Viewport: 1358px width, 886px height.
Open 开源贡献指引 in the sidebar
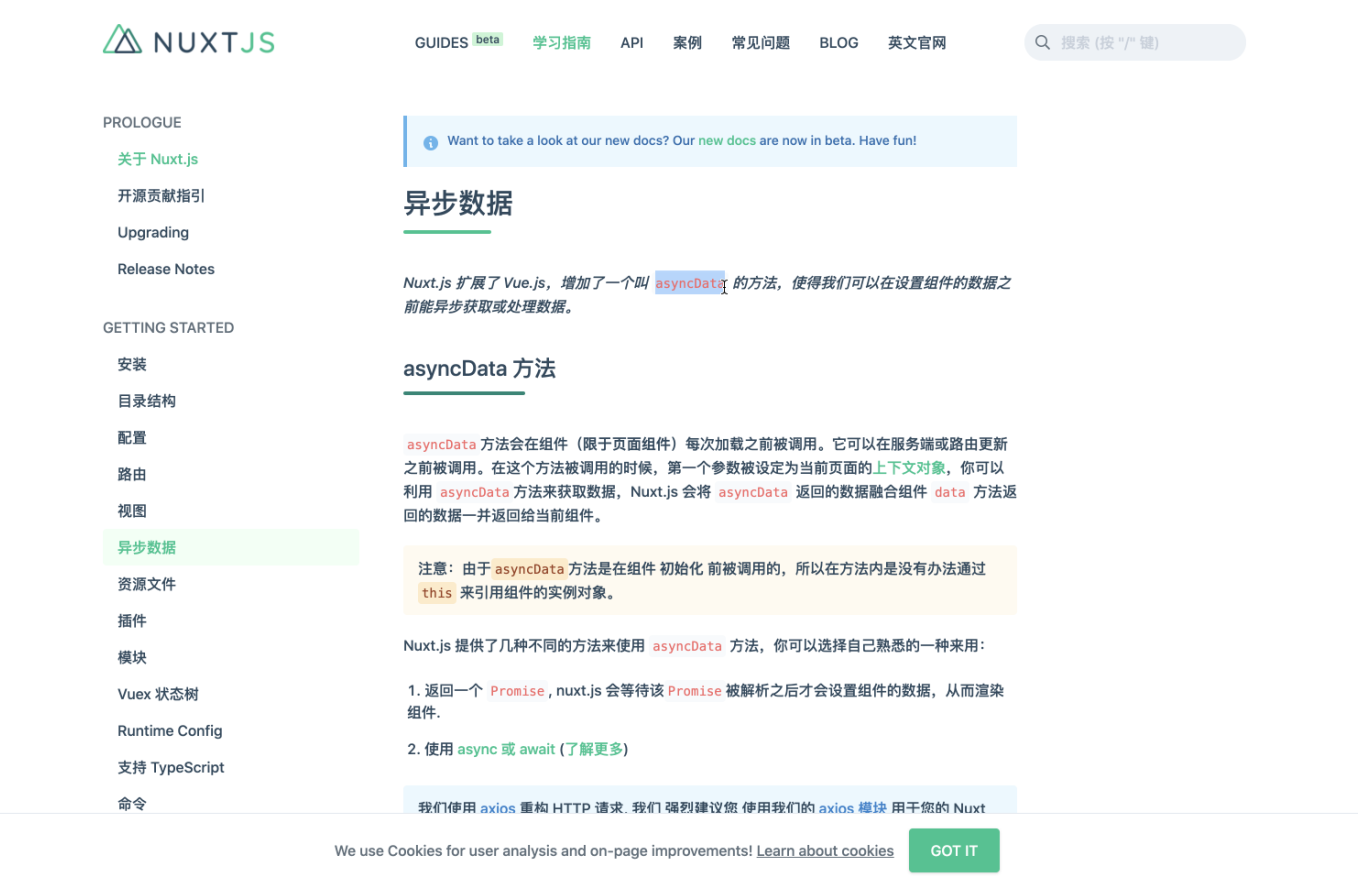[x=161, y=196]
